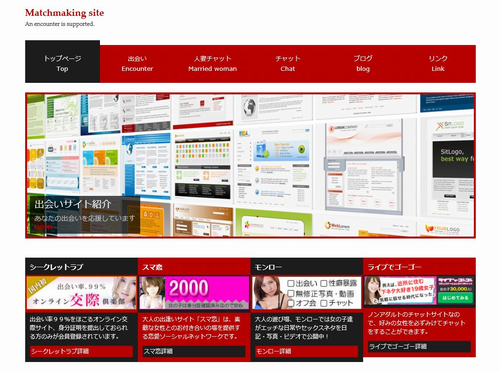
Task: Click the 'An encounter is supported.' tagline
Action: click(x=60, y=24)
